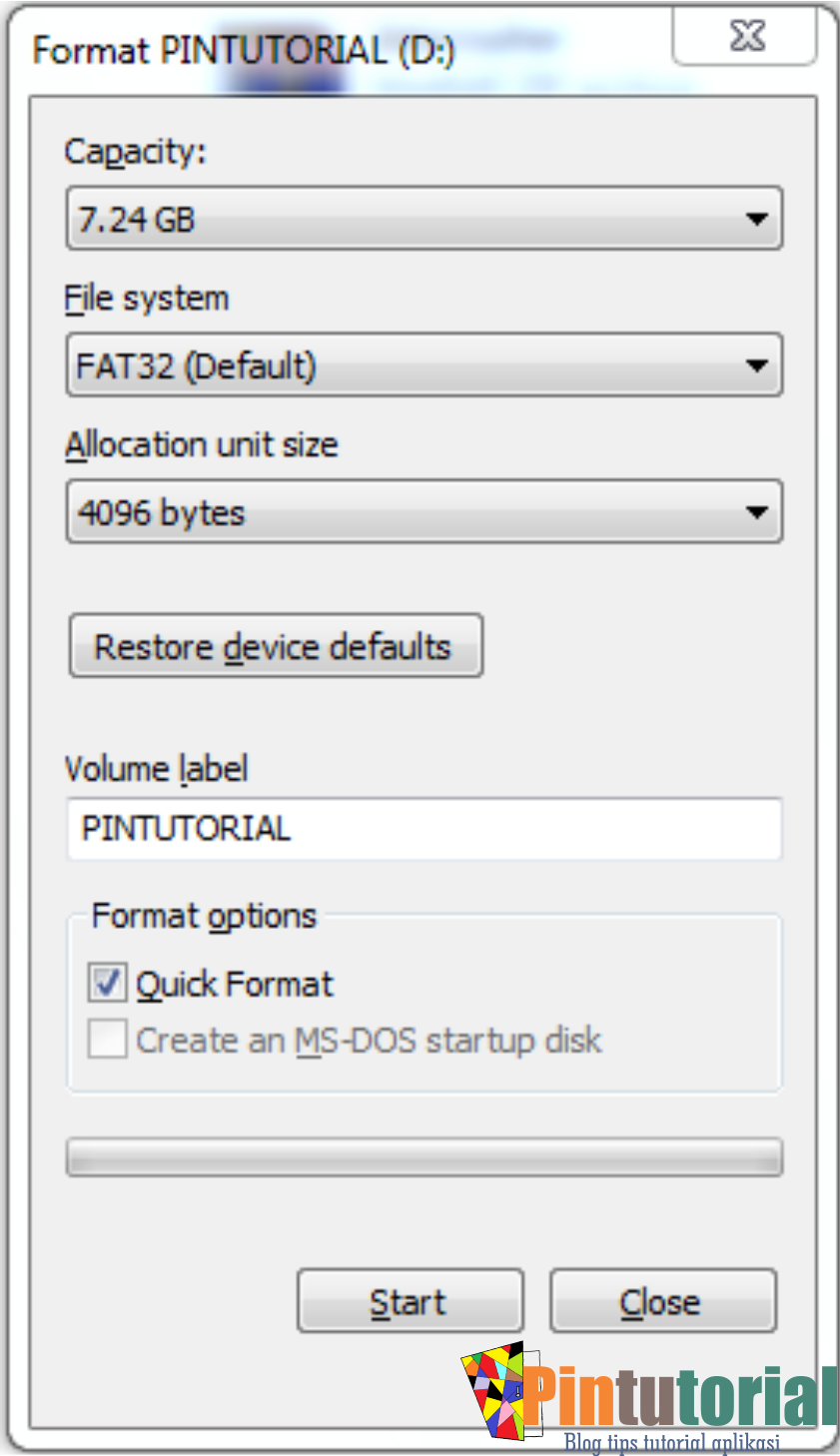Click the Volume label caption
Screen dimensions: 840x1456
[156, 769]
